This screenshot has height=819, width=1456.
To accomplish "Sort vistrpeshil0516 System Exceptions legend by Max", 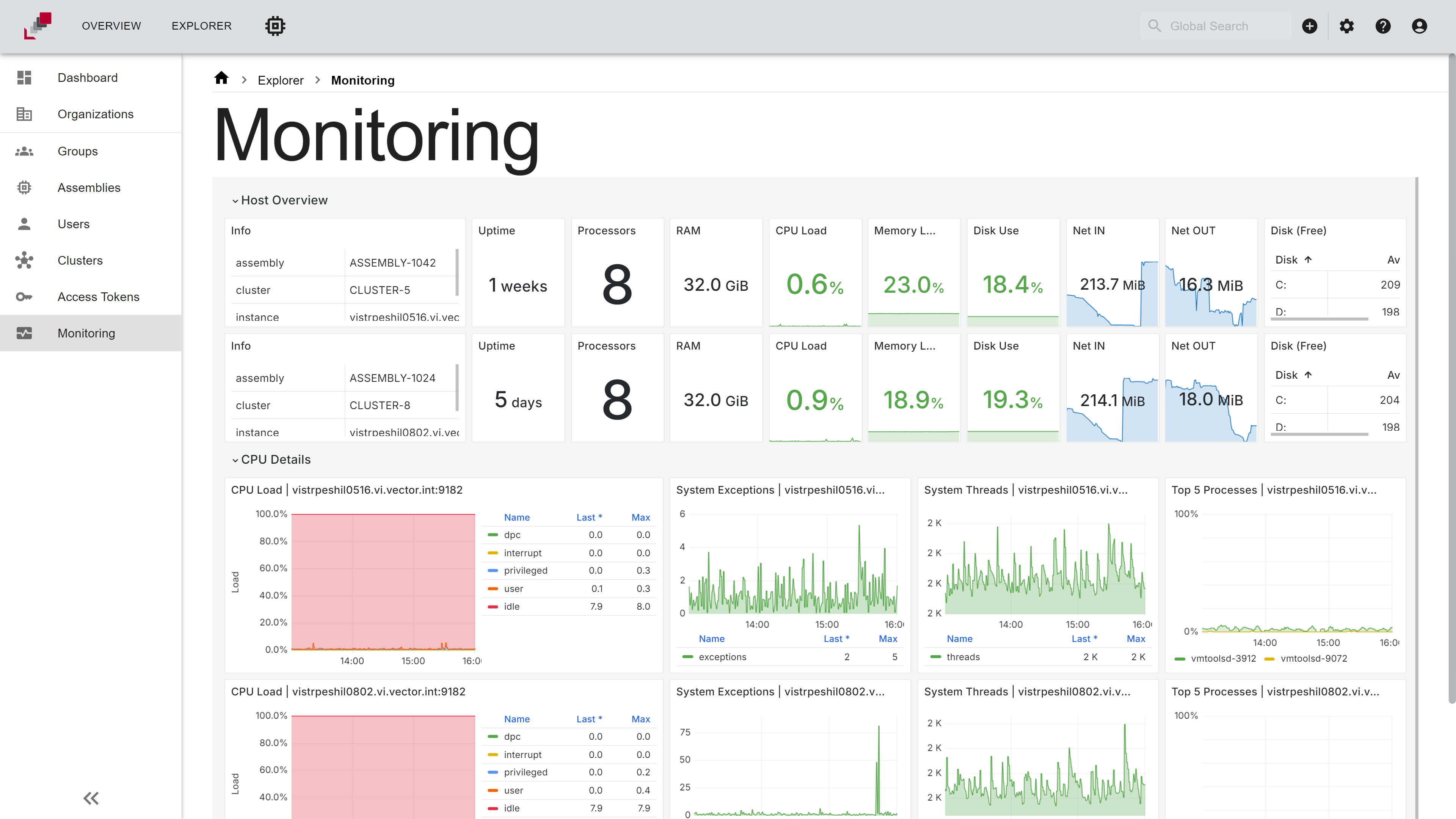I will point(888,639).
